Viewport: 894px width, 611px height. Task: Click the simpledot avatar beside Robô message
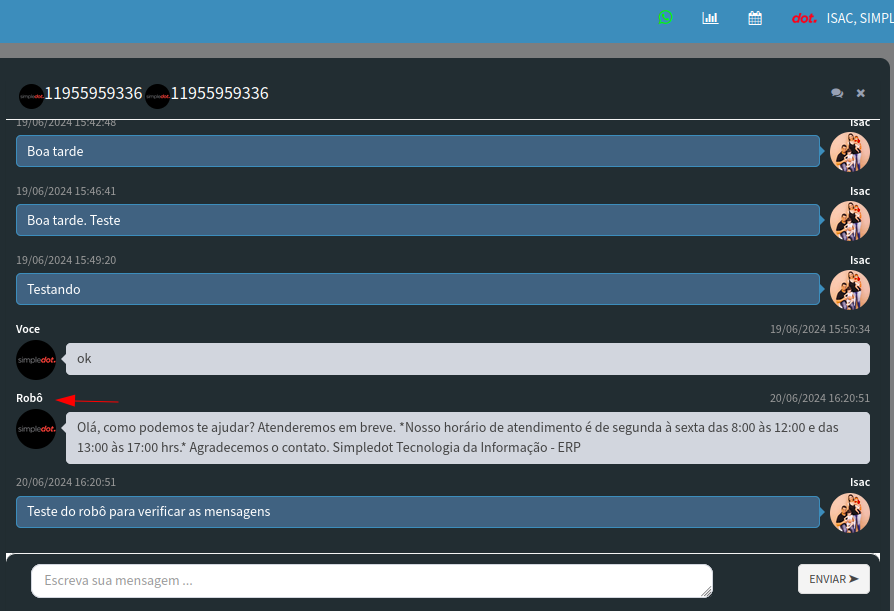click(36, 429)
